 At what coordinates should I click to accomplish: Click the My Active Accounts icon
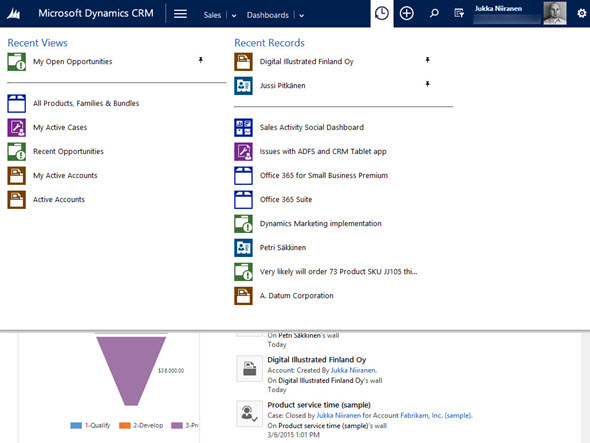point(17,176)
